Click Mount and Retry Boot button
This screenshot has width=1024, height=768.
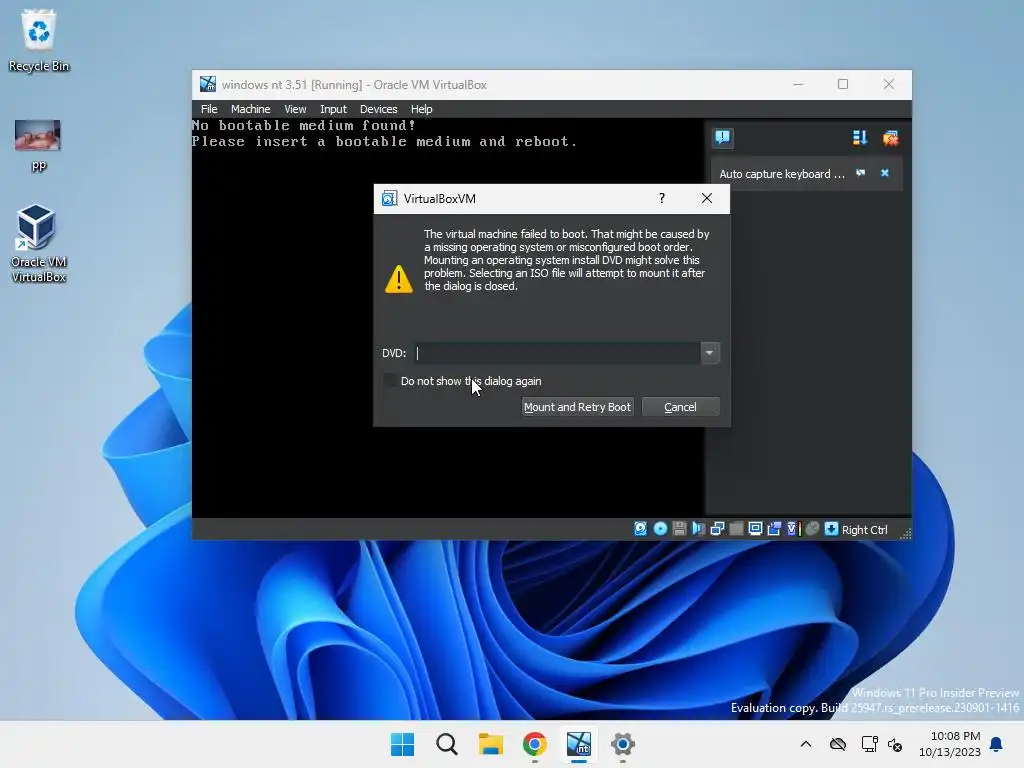[577, 407]
